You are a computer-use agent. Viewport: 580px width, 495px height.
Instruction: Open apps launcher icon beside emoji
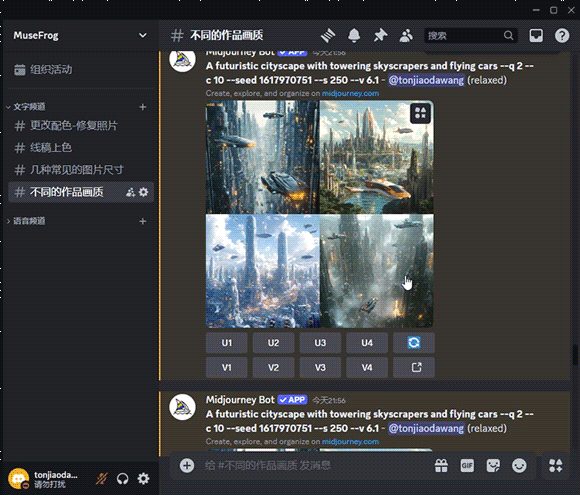[556, 465]
